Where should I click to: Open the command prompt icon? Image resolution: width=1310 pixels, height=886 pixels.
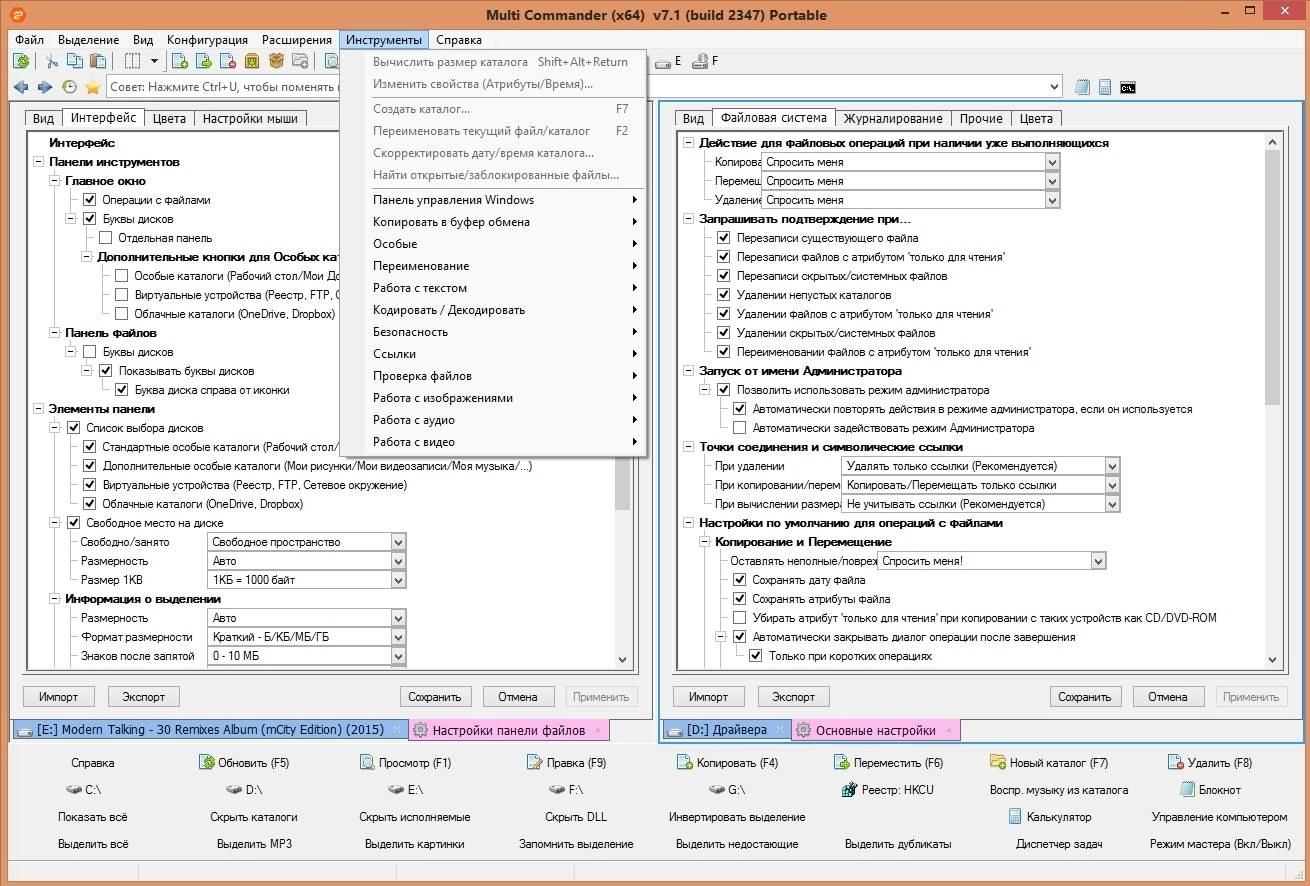(x=1128, y=87)
